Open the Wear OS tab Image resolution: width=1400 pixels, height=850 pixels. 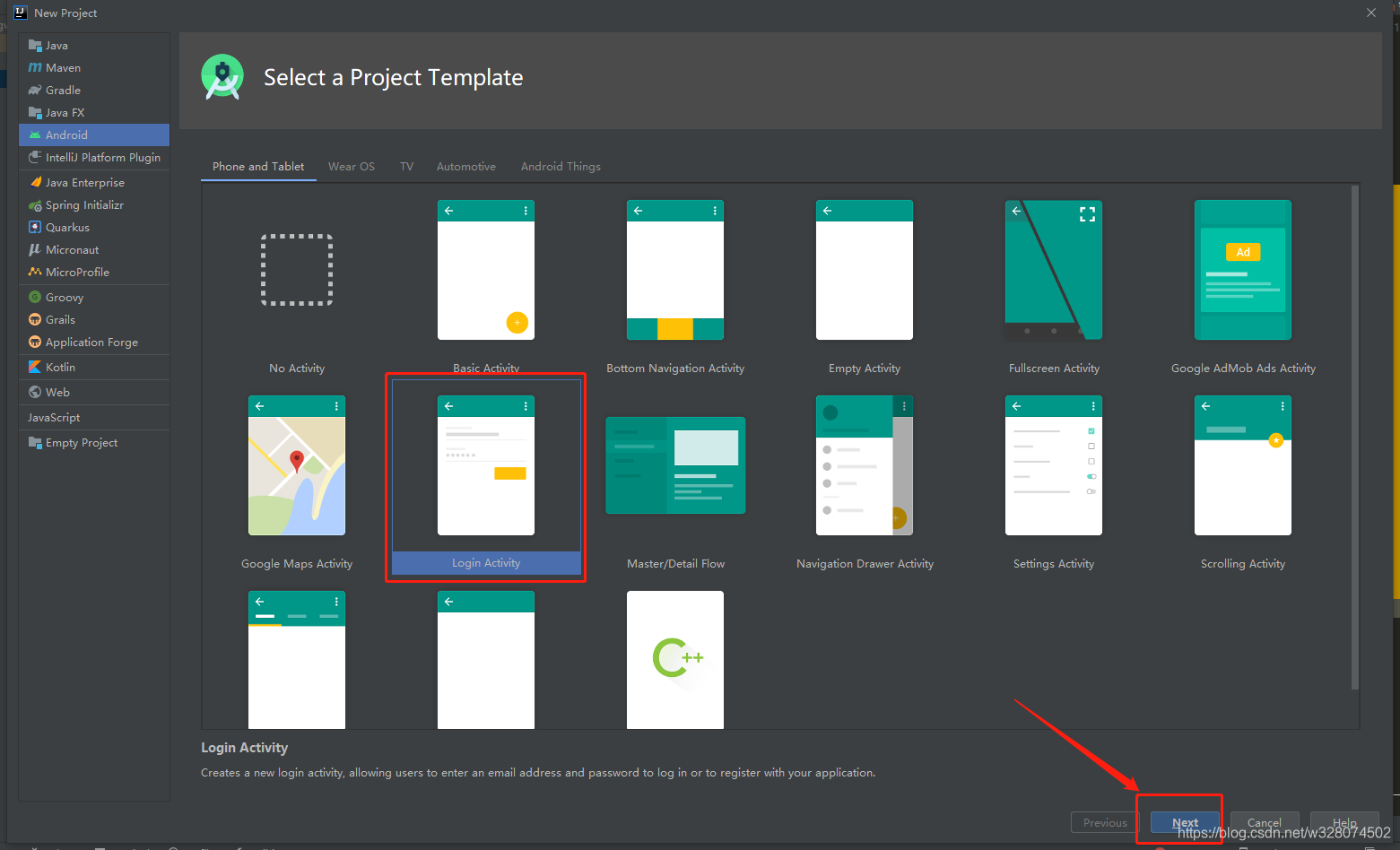(352, 167)
